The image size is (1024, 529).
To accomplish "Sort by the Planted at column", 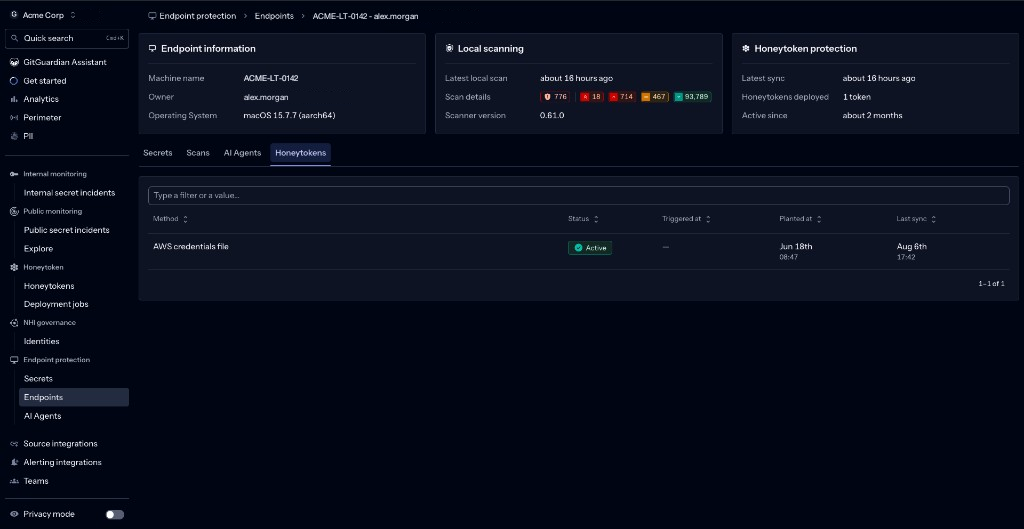I will coord(801,219).
